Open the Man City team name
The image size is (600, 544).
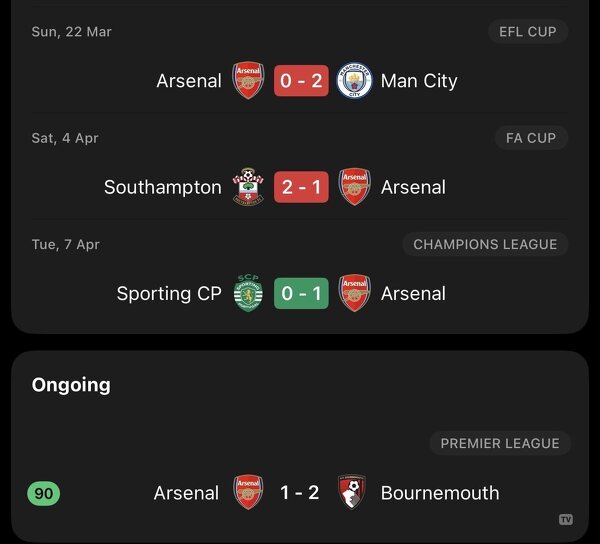[419, 81]
